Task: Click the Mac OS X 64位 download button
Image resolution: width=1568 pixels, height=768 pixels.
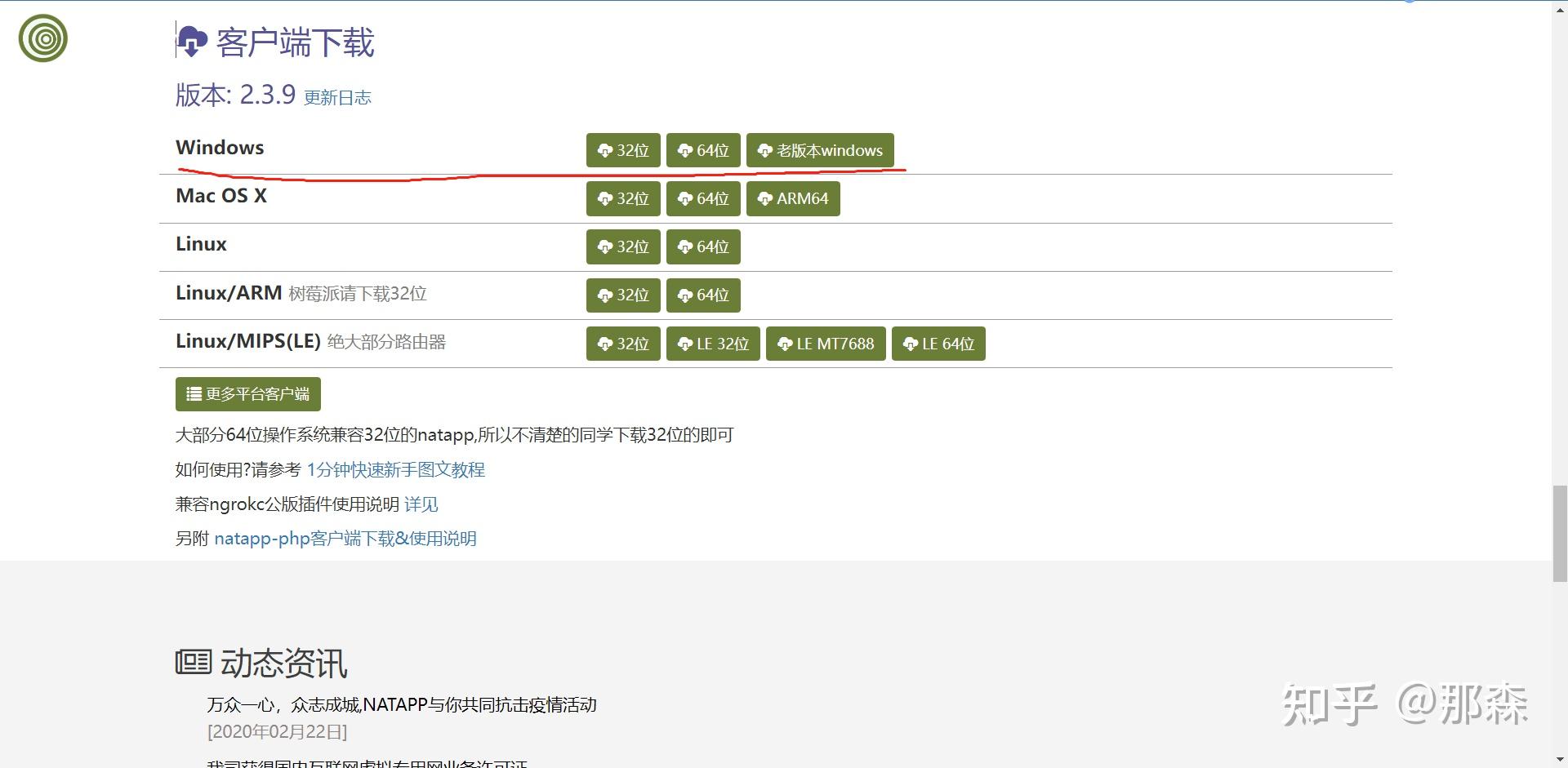Action: click(702, 198)
